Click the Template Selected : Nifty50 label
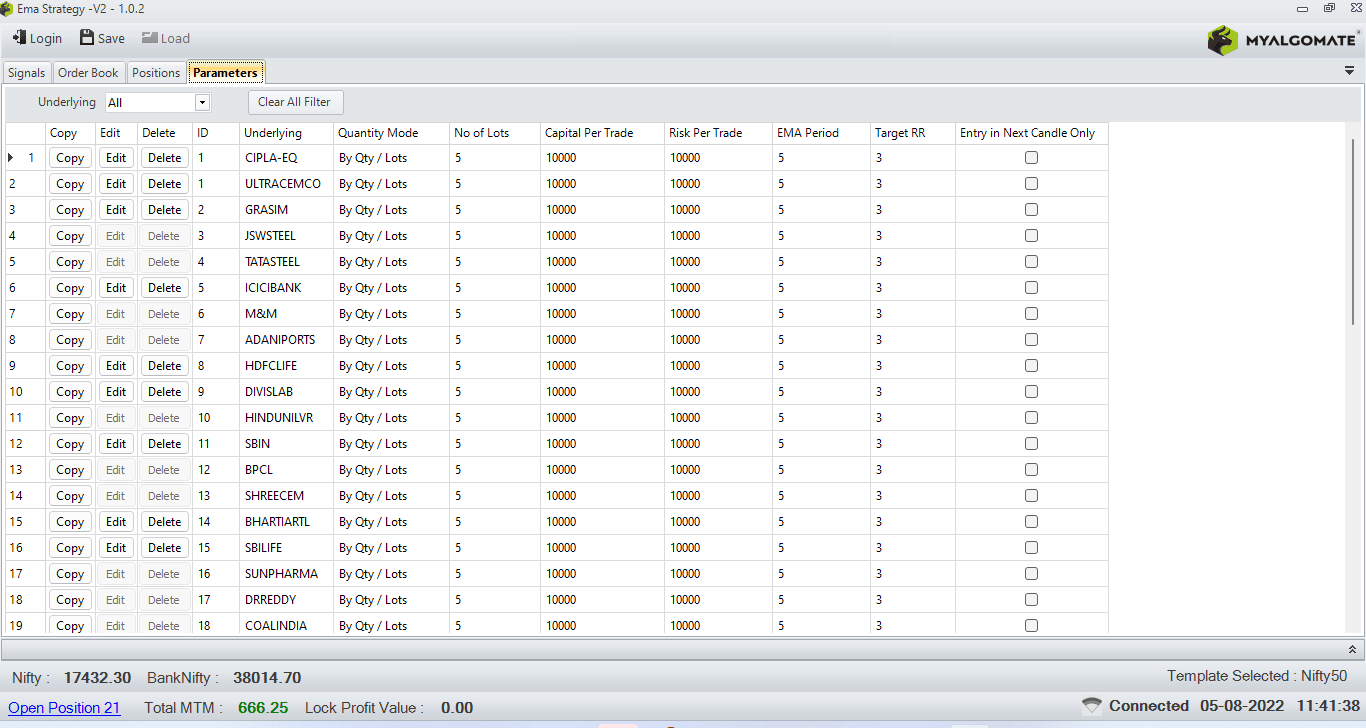1366x728 pixels. (x=1257, y=676)
